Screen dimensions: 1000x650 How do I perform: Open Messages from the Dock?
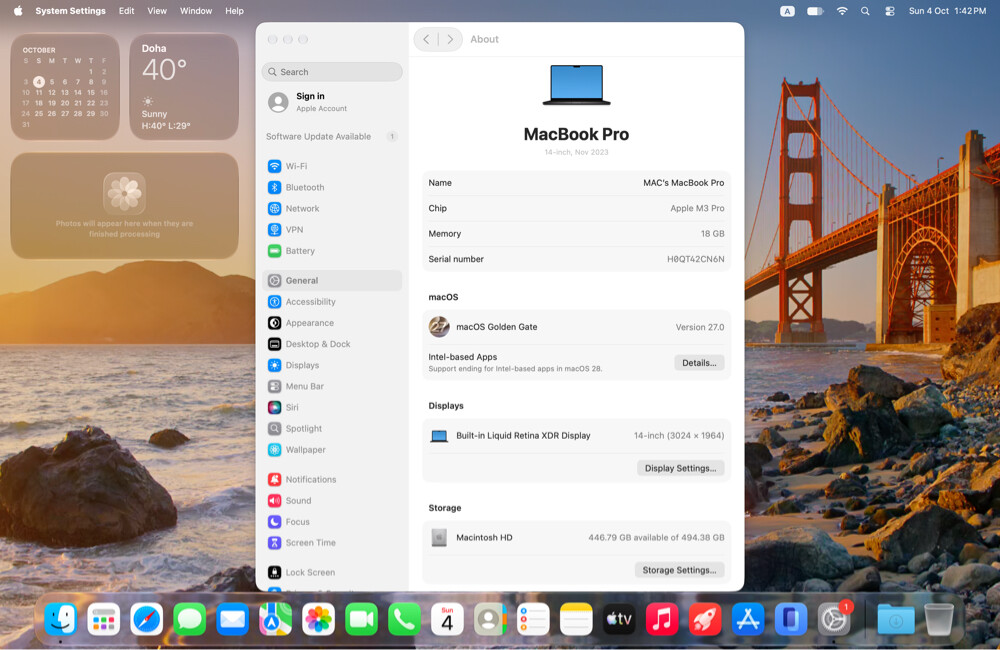pos(189,619)
